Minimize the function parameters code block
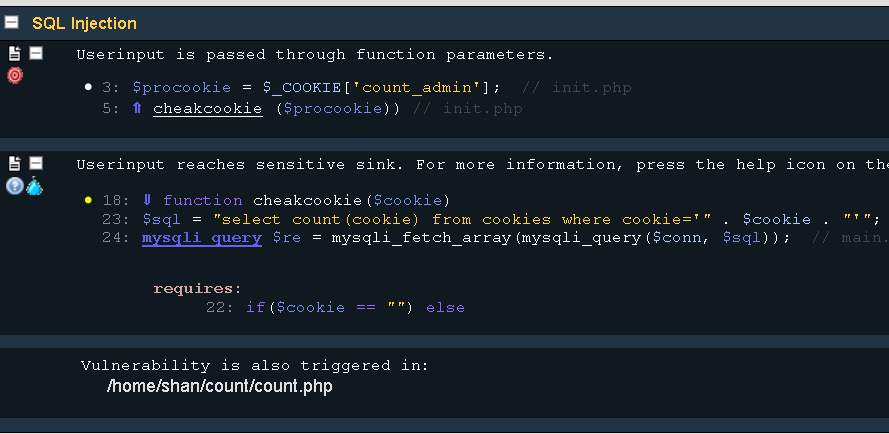889x434 pixels. pos(36,53)
